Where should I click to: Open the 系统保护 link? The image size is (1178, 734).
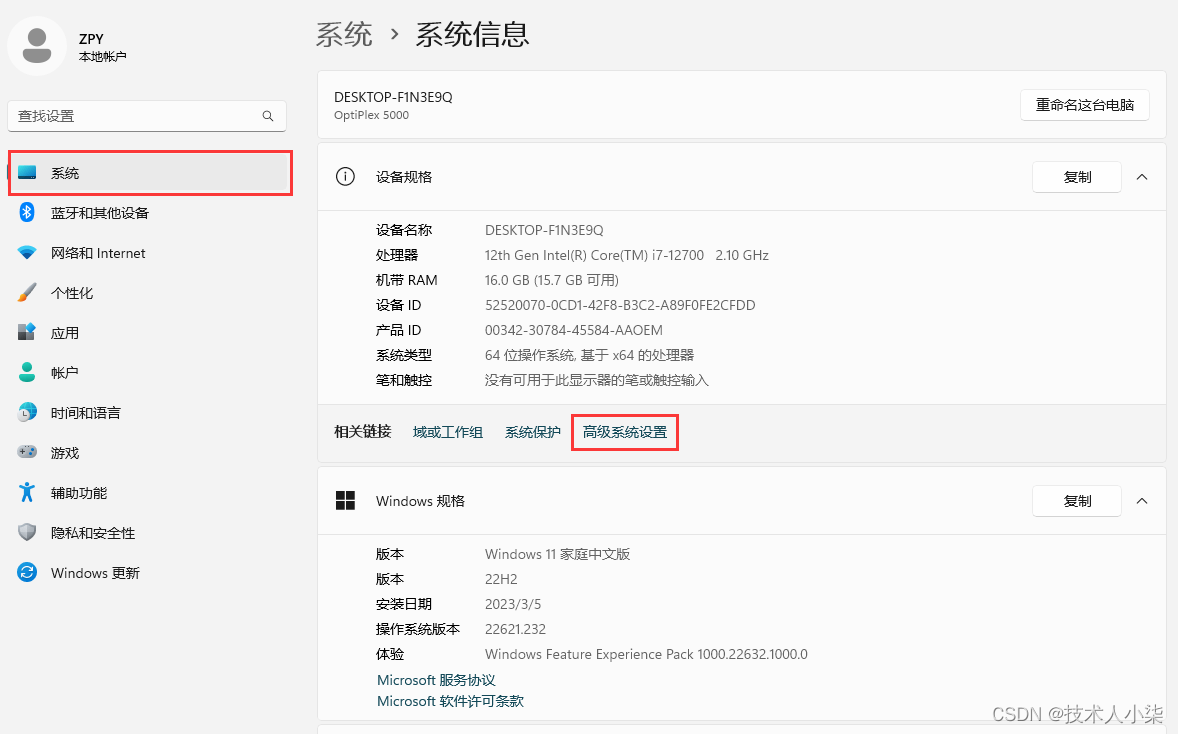533,432
